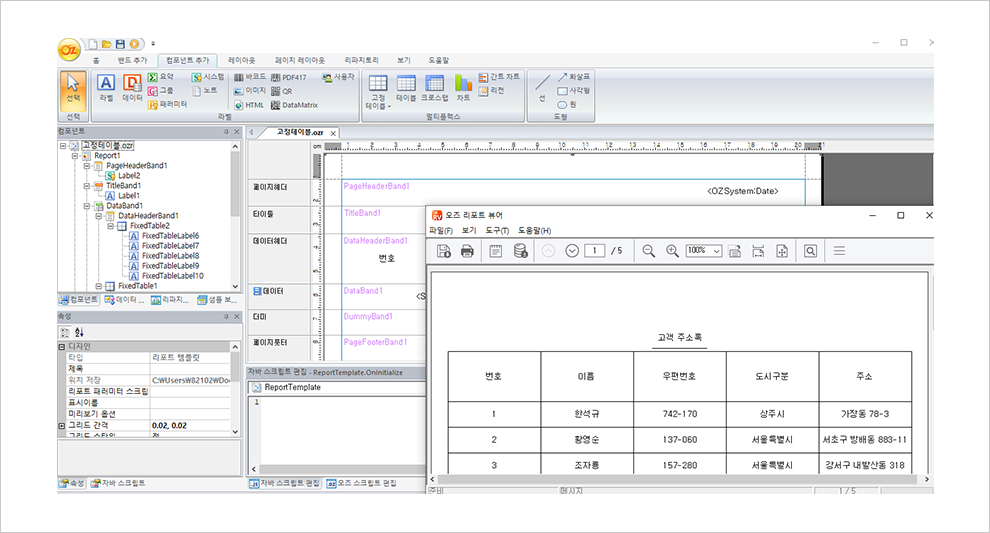Print the report in the viewer
Image resolution: width=990 pixels, height=533 pixels.
(x=467, y=251)
